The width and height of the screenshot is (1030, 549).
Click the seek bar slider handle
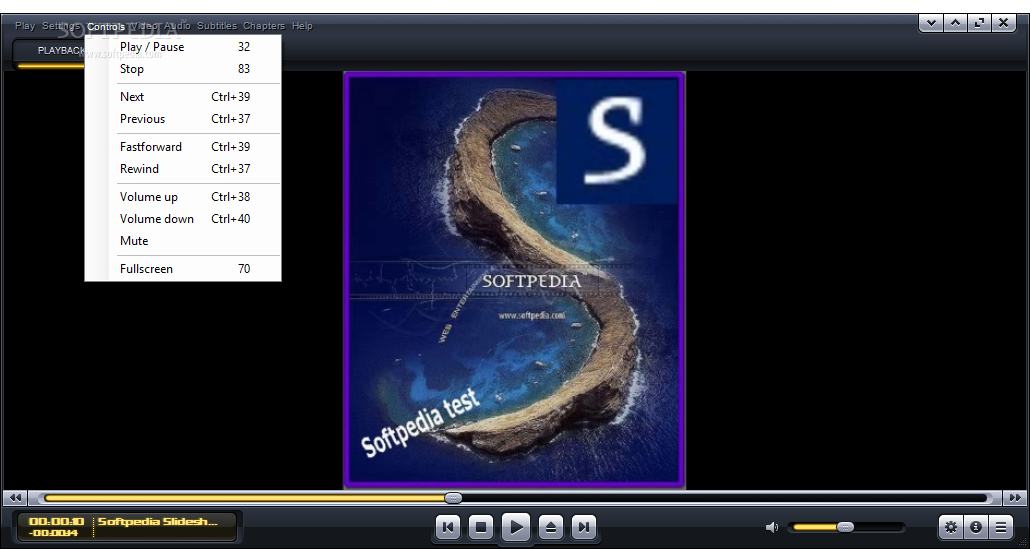click(453, 498)
